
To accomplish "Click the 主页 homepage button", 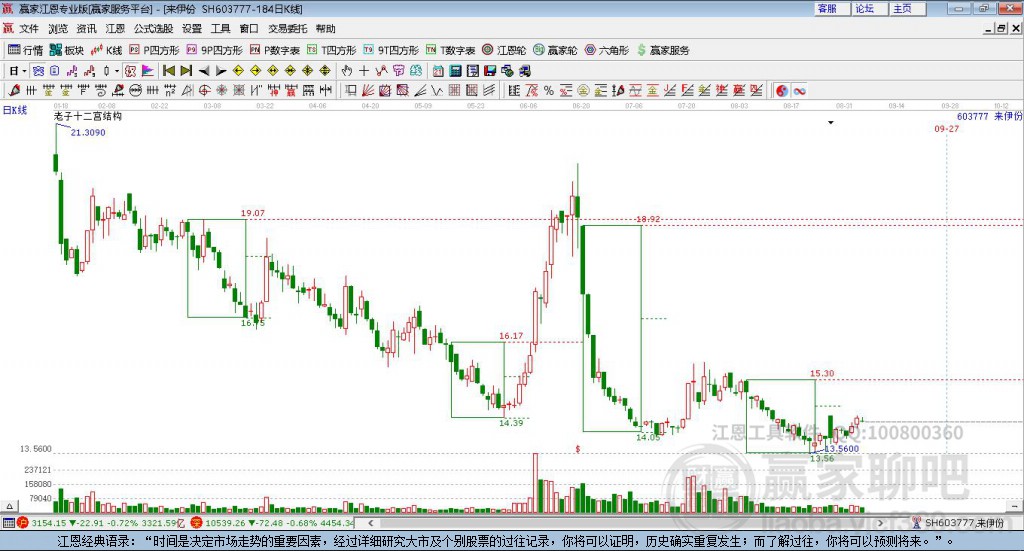I will [907, 8].
